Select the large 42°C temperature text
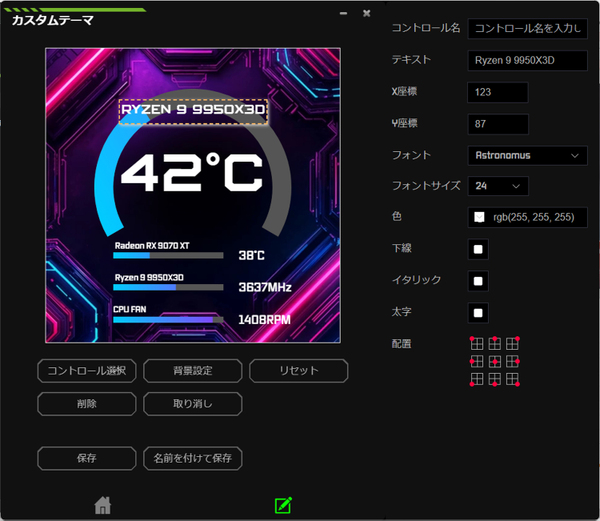The width and height of the screenshot is (600, 521). click(x=192, y=172)
